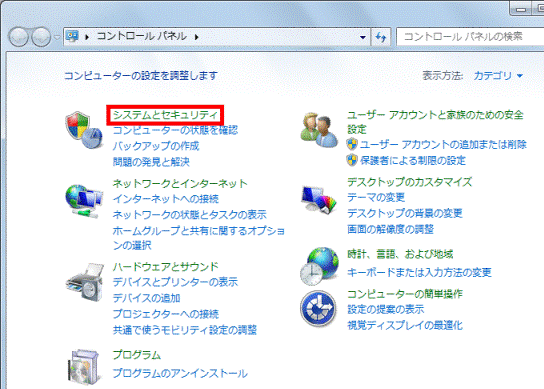Open the カテゴリ view-by dropdown
544x389 pixels.
tap(498, 75)
